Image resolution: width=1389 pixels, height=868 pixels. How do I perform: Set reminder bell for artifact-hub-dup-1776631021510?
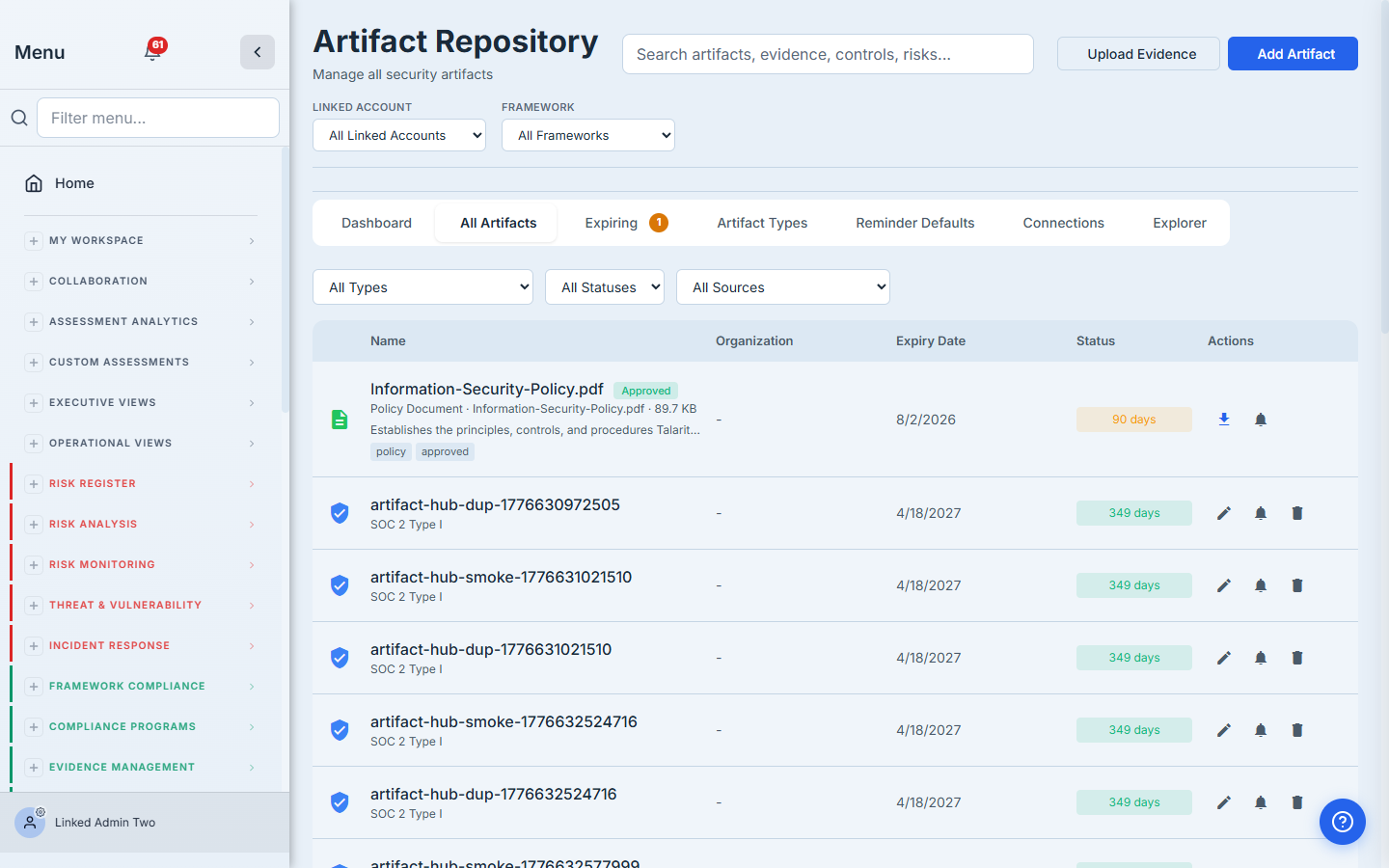1261,658
